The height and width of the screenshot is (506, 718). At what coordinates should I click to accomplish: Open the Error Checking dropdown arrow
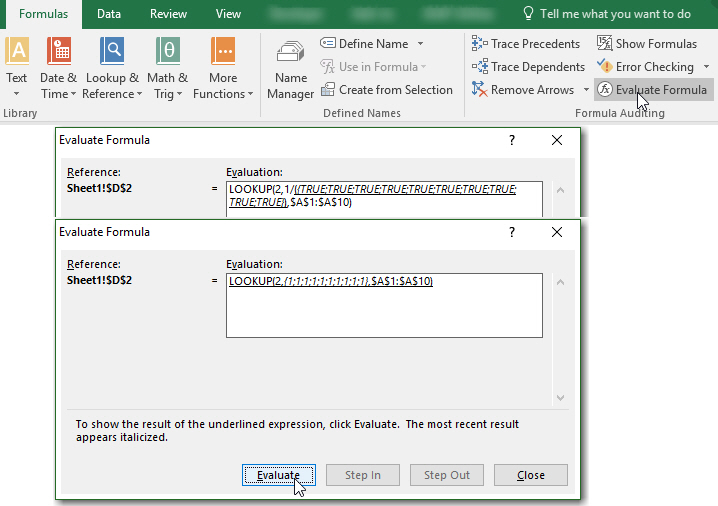(x=706, y=67)
